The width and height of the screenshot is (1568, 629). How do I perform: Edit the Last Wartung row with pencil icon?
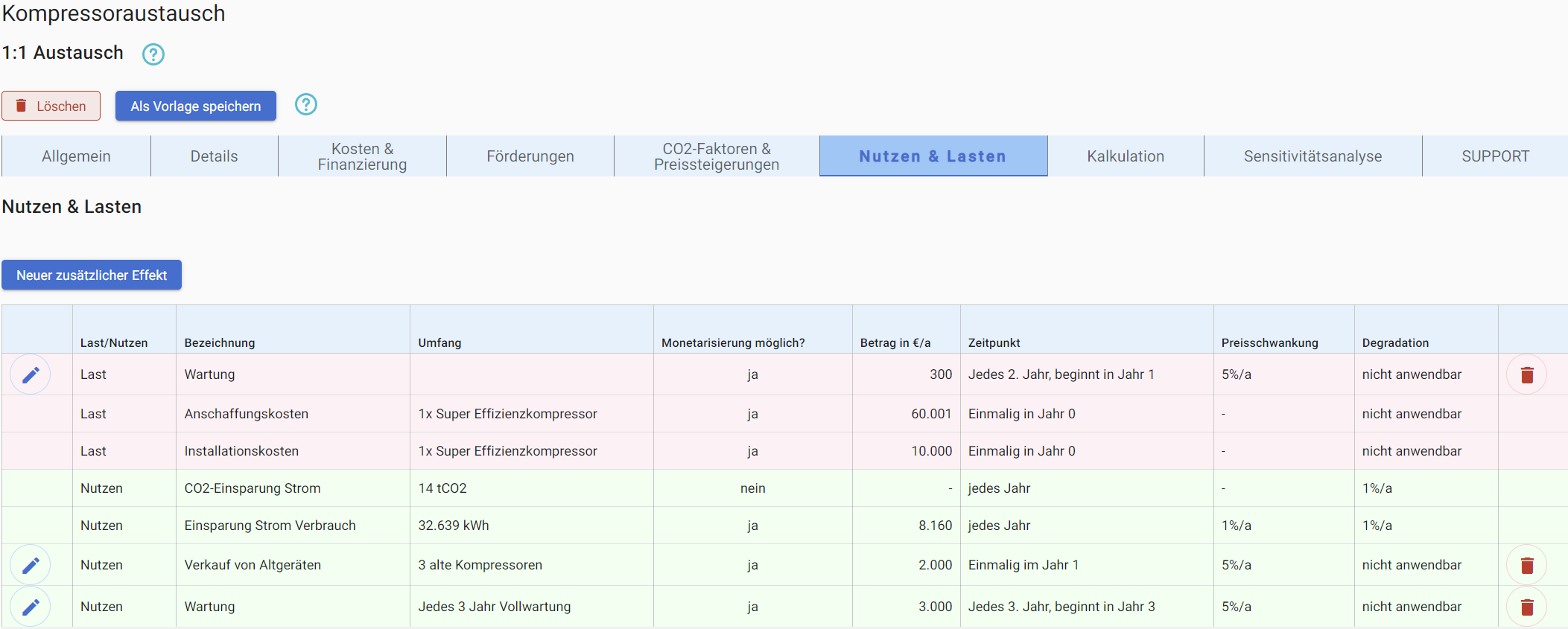(x=31, y=374)
